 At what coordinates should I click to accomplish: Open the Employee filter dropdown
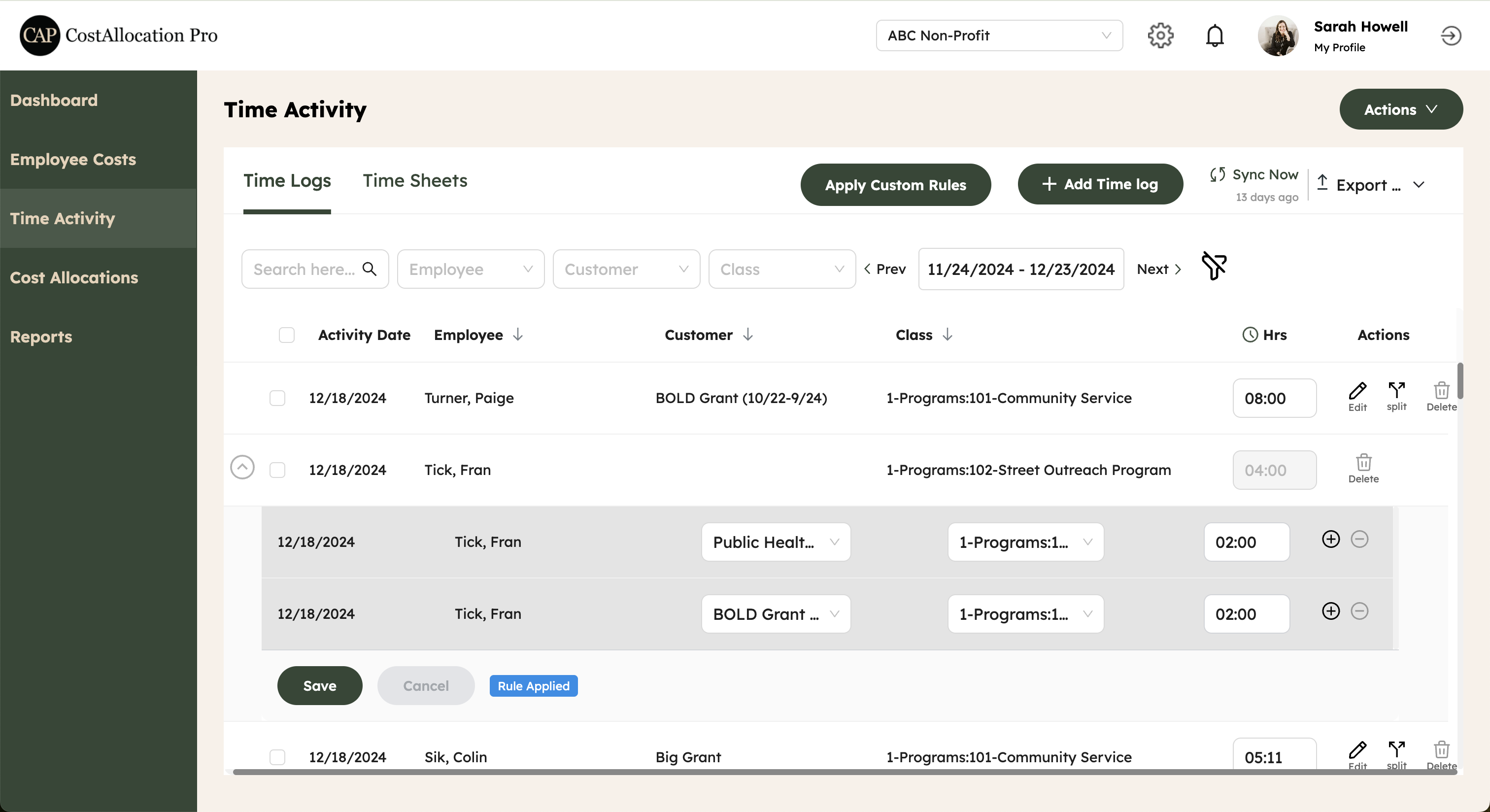pyautogui.click(x=470, y=269)
